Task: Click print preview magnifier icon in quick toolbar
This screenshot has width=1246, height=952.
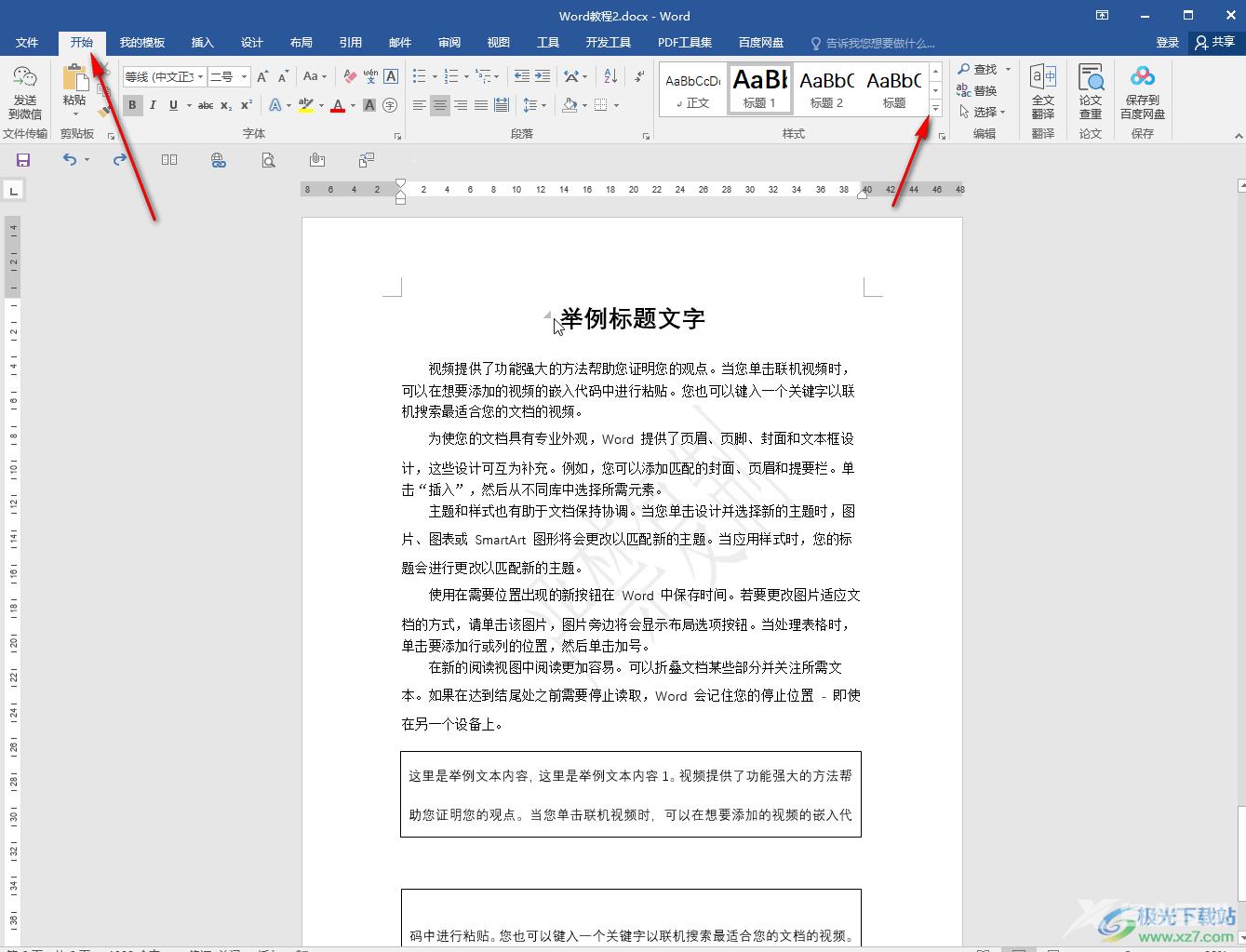Action: point(268,160)
